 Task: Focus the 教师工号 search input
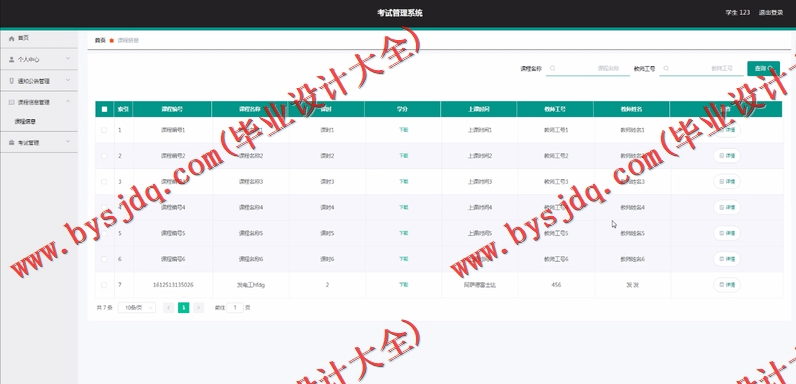[701, 68]
